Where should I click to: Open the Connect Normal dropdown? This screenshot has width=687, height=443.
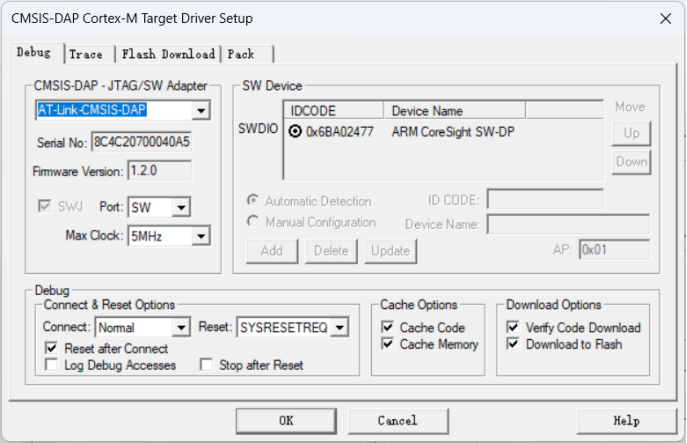pyautogui.click(x=181, y=327)
